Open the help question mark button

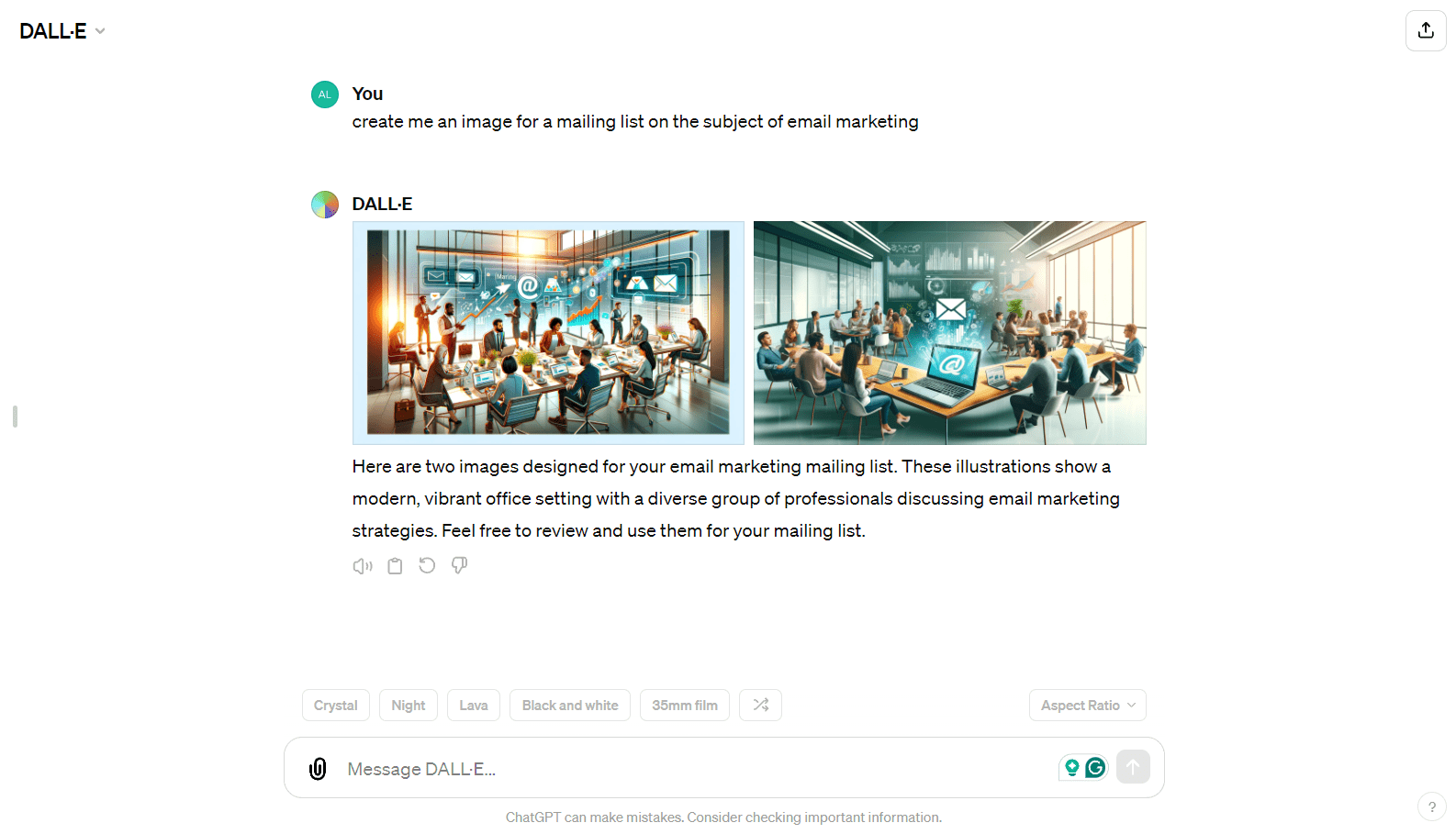tap(1431, 807)
